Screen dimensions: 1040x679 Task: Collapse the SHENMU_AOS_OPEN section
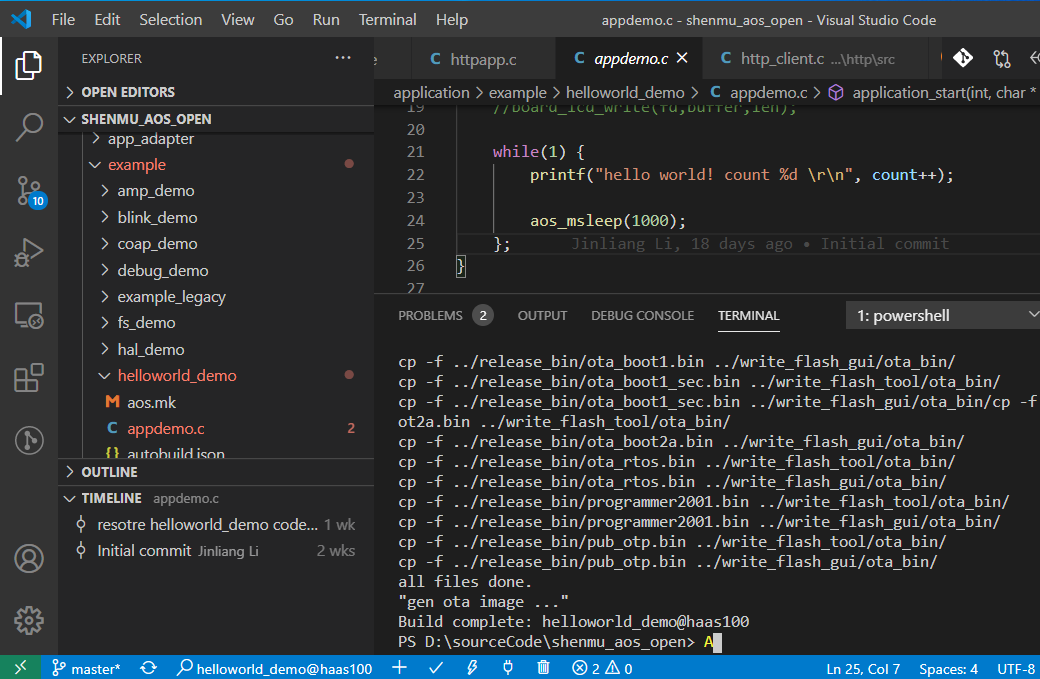point(216,119)
